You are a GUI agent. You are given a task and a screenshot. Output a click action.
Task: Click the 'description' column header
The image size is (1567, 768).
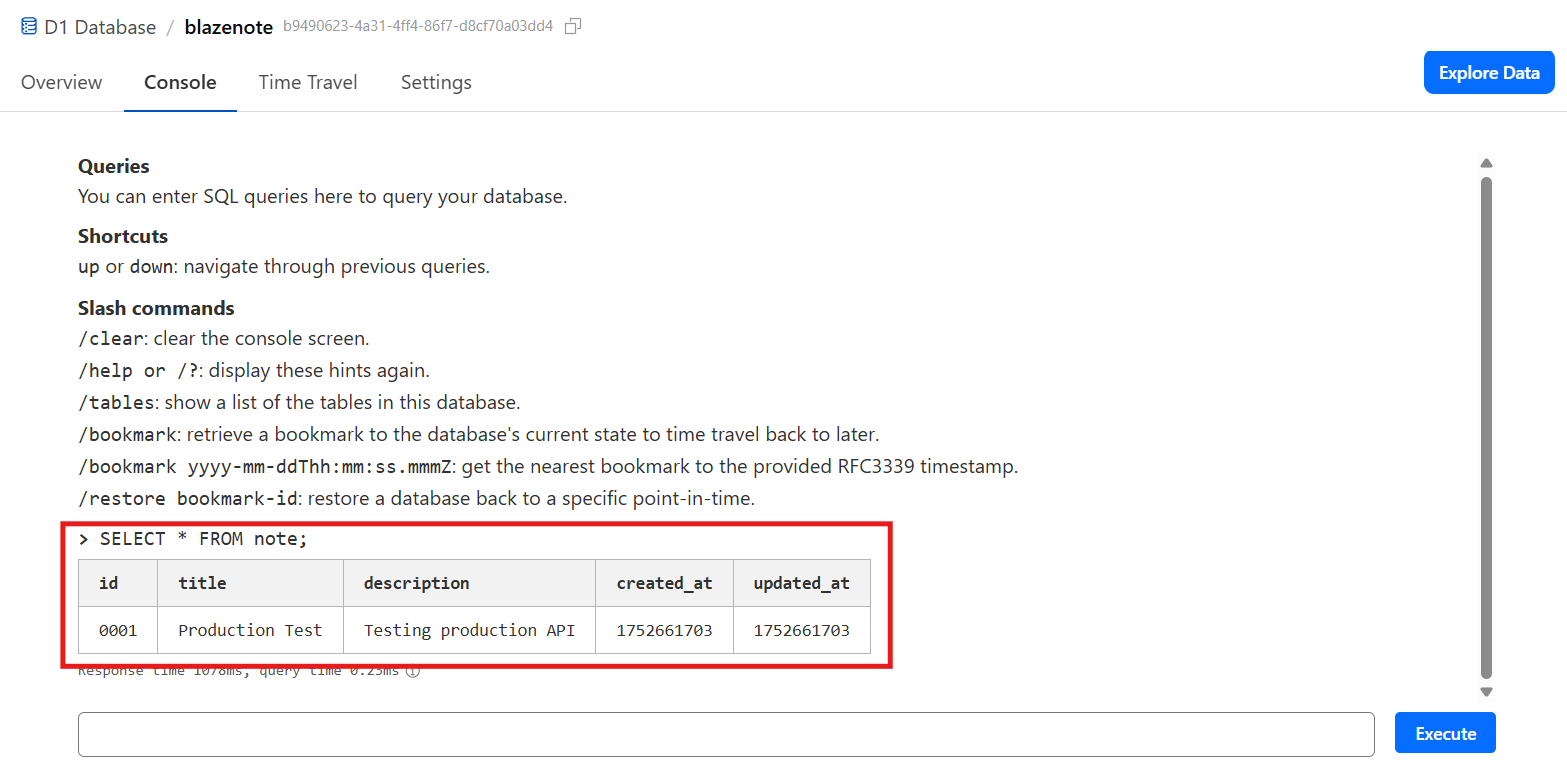click(x=416, y=583)
